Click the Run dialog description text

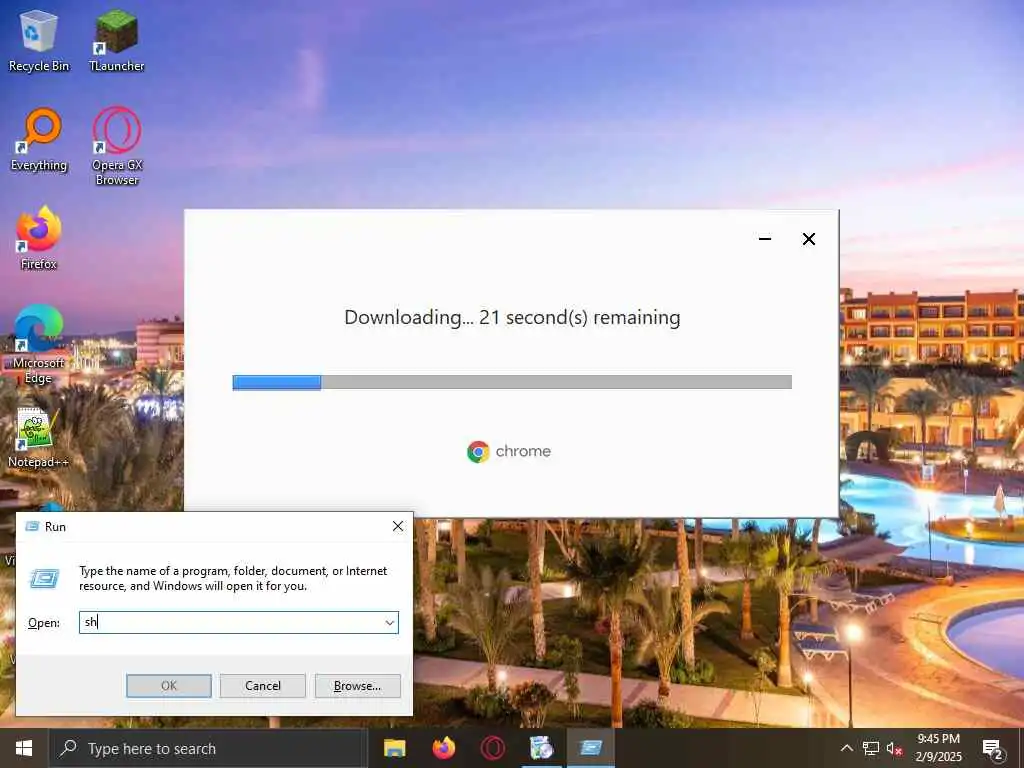[x=233, y=578]
